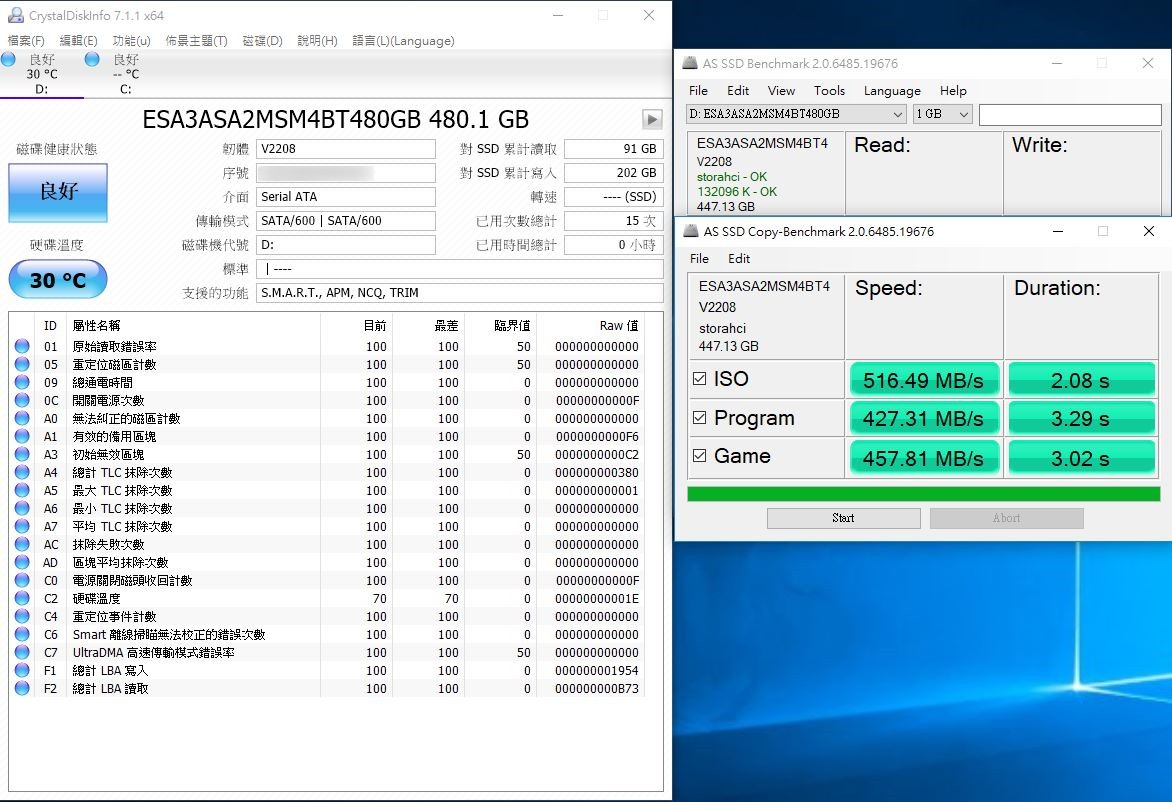Click the 總計 LBA 寫入 attribute row text
Image resolution: width=1172 pixels, height=802 pixels.
click(110, 670)
